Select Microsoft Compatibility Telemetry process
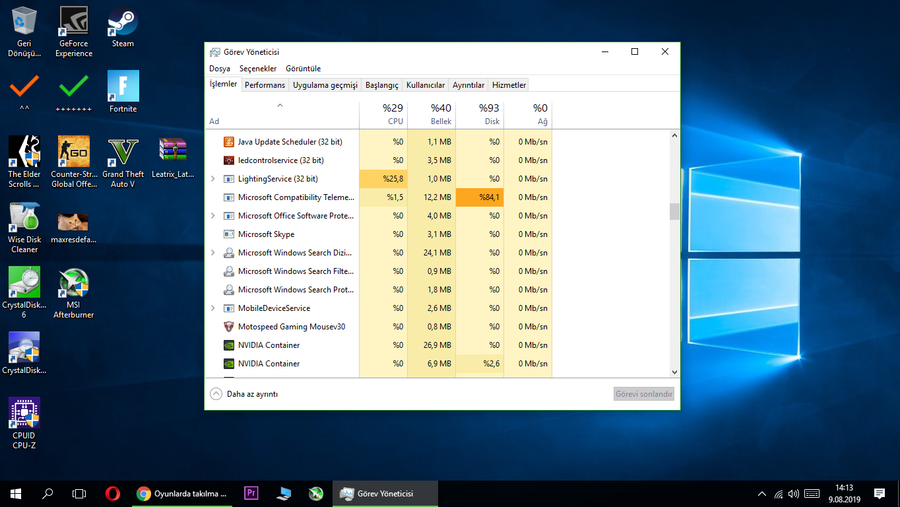Image resolution: width=900 pixels, height=507 pixels. coord(296,198)
